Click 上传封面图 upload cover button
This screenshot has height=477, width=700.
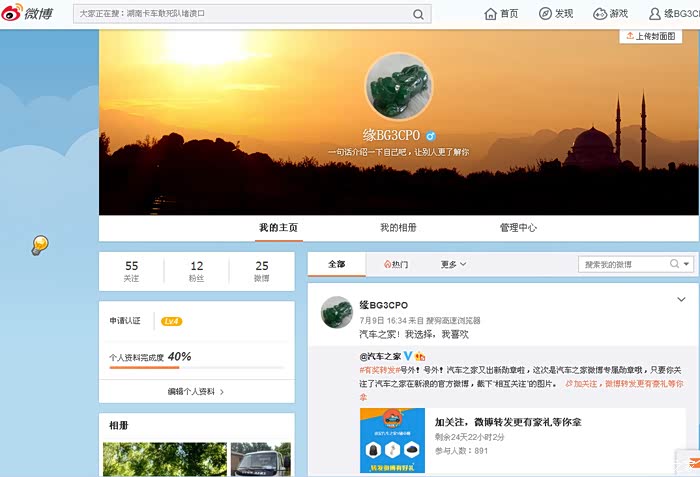click(650, 36)
